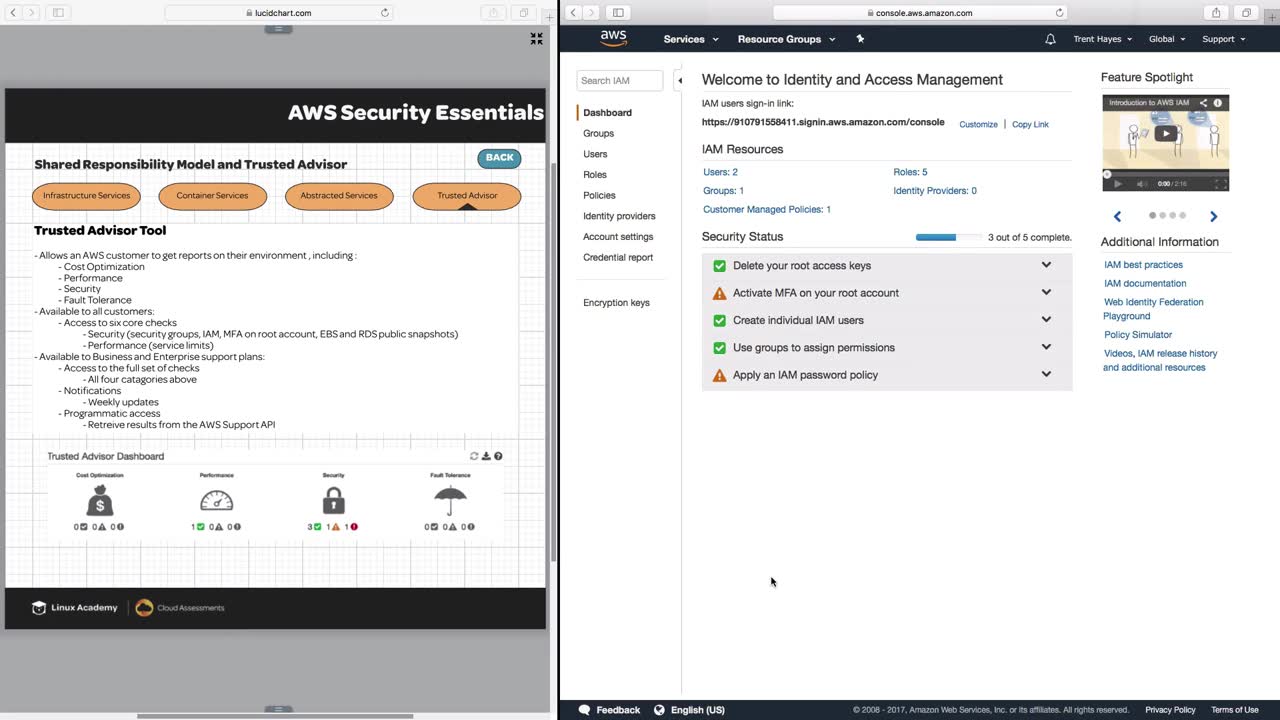Select the Container Services tab
Image resolution: width=1280 pixels, height=720 pixels.
tap(212, 196)
